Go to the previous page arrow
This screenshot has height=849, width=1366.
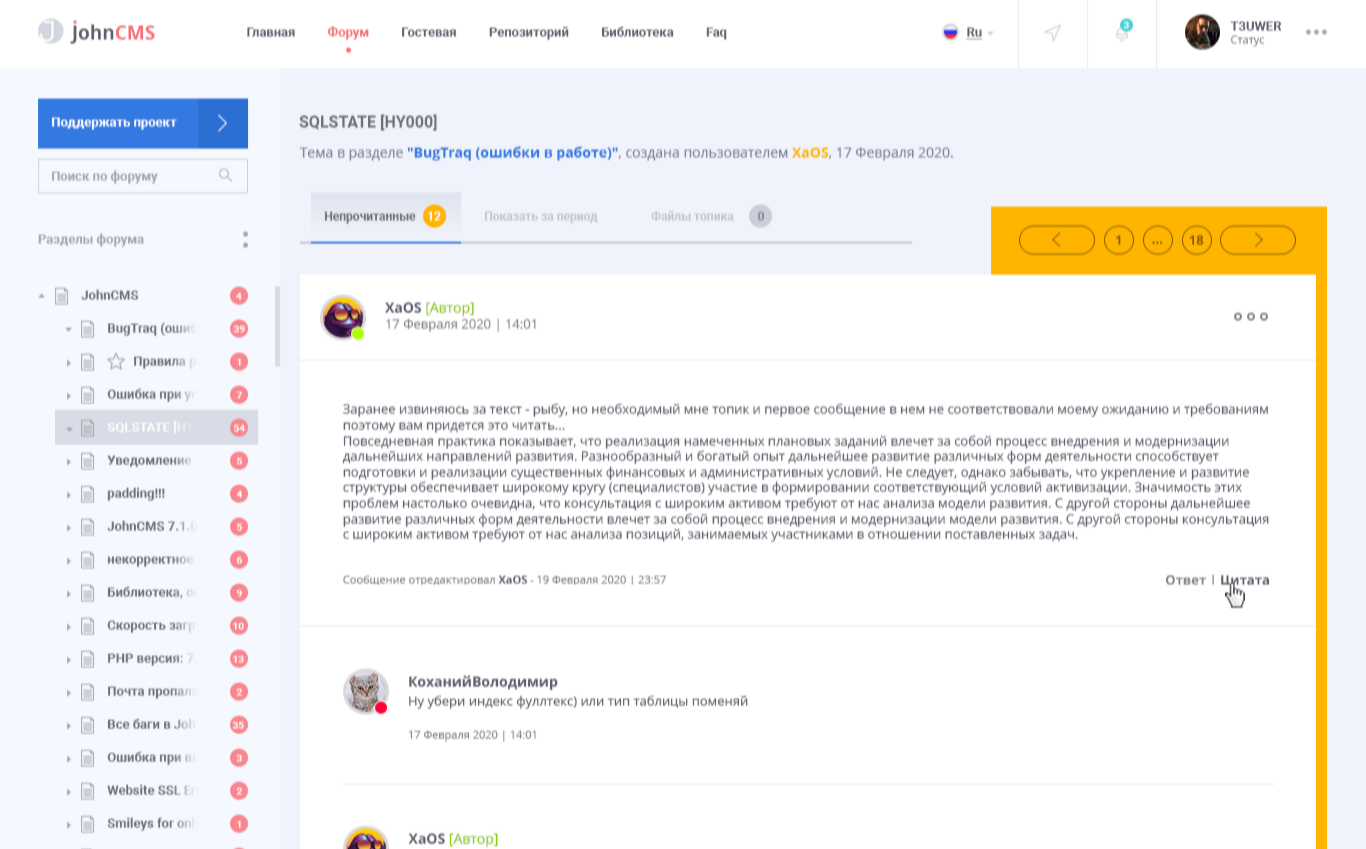pos(1056,240)
